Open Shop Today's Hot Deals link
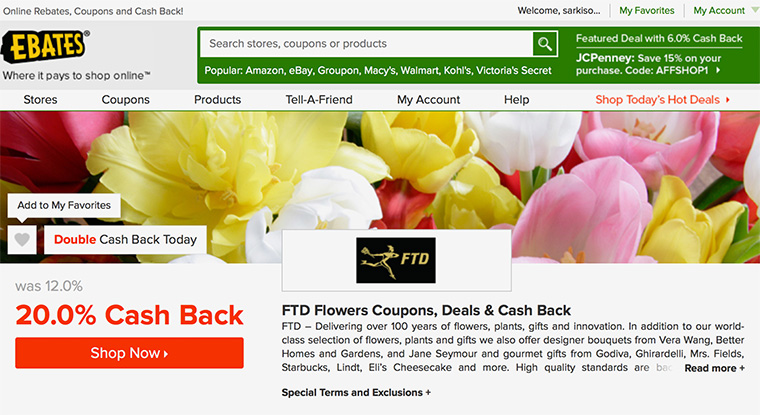This screenshot has height=415, width=760. (662, 99)
